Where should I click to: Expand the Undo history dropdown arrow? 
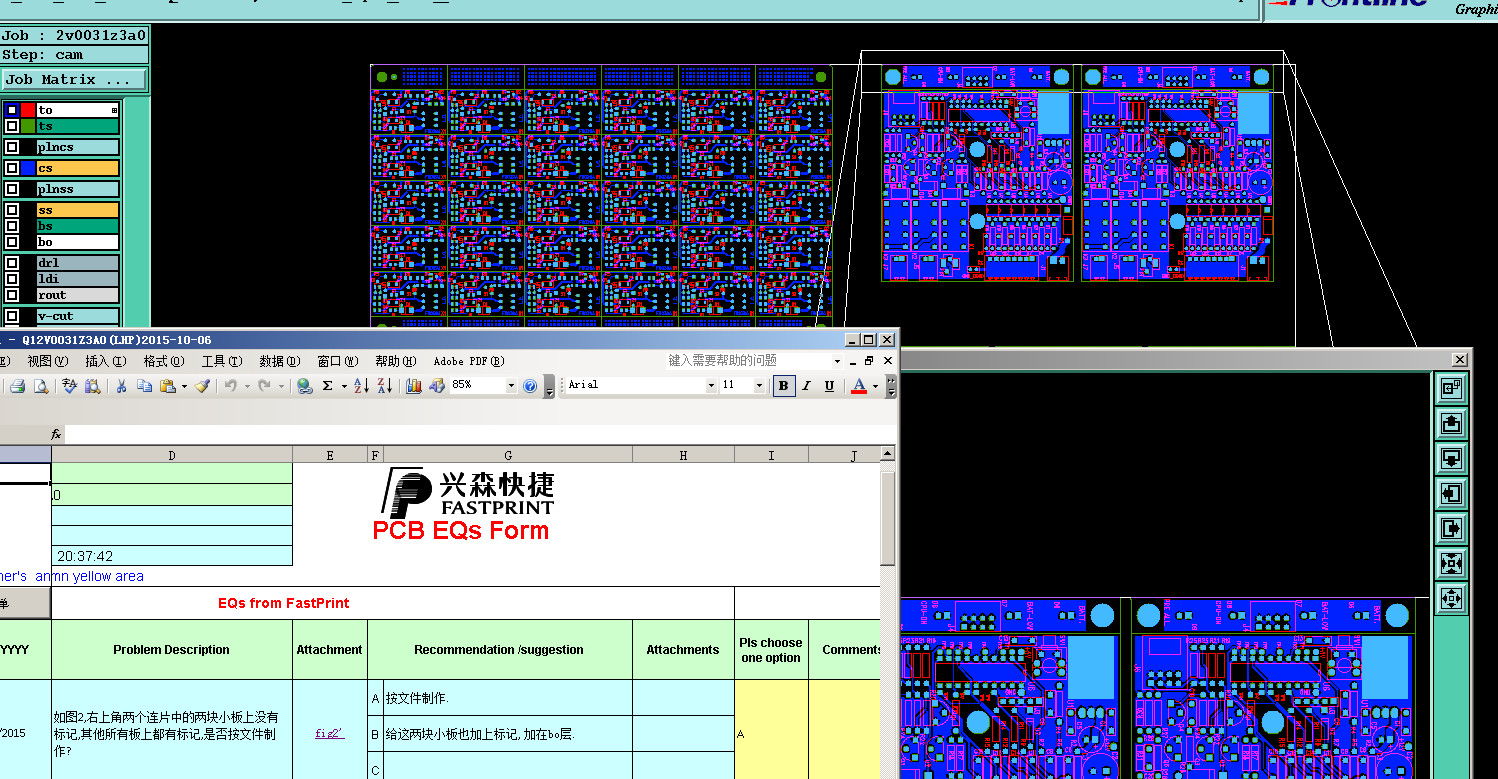point(246,386)
